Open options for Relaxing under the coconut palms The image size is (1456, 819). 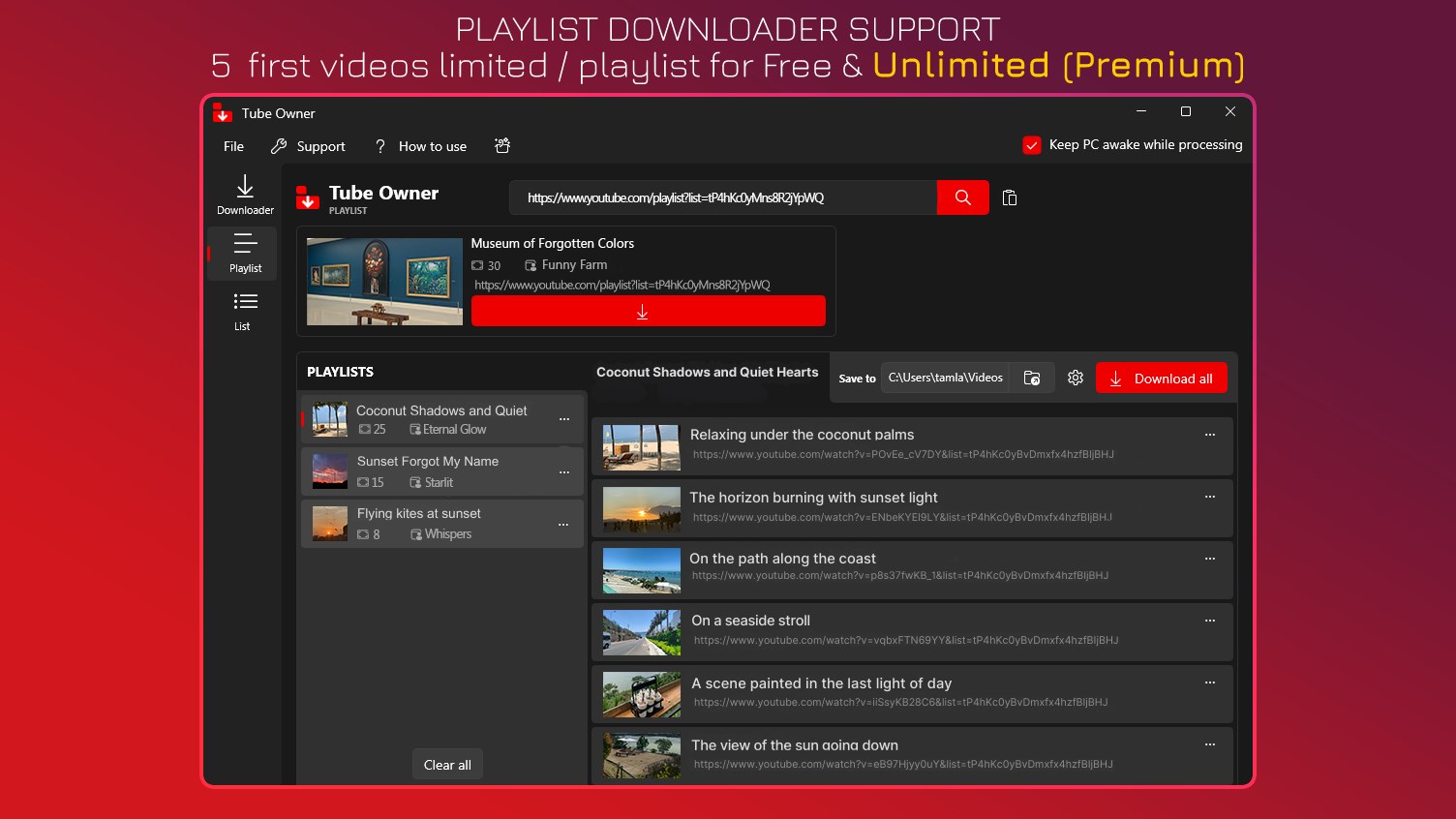pos(1209,435)
